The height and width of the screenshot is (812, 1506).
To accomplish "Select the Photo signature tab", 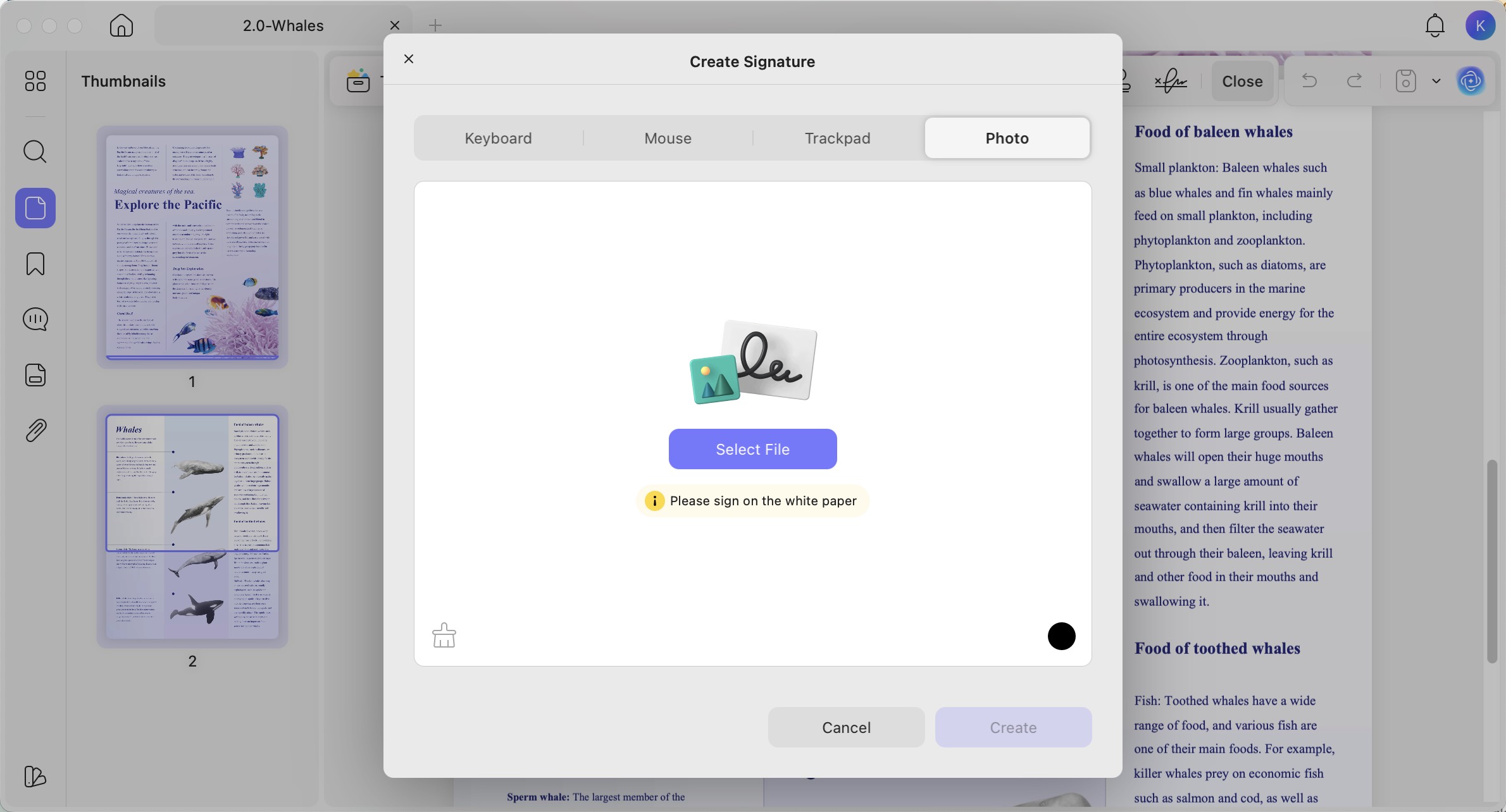I will (1007, 138).
